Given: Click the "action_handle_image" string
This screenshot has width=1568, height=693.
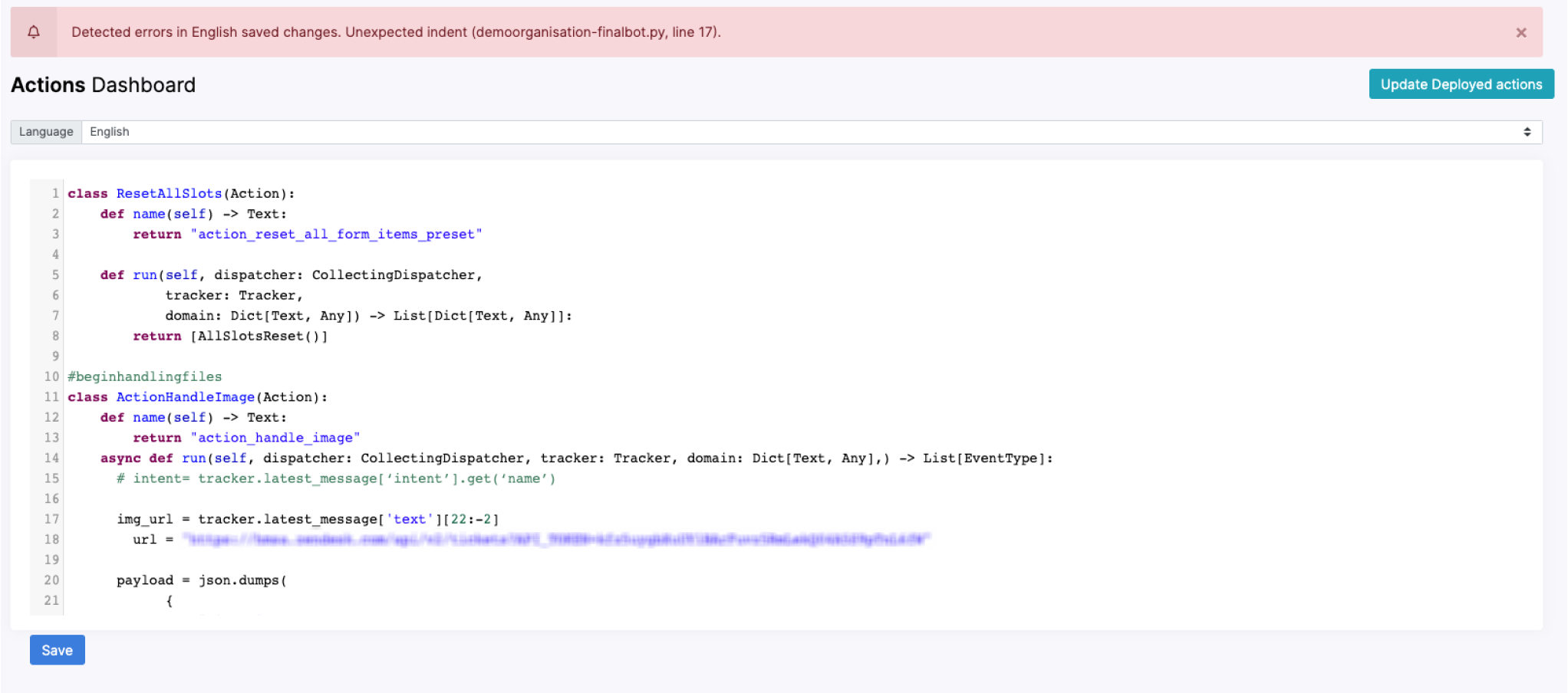Looking at the screenshot, I should point(275,438).
